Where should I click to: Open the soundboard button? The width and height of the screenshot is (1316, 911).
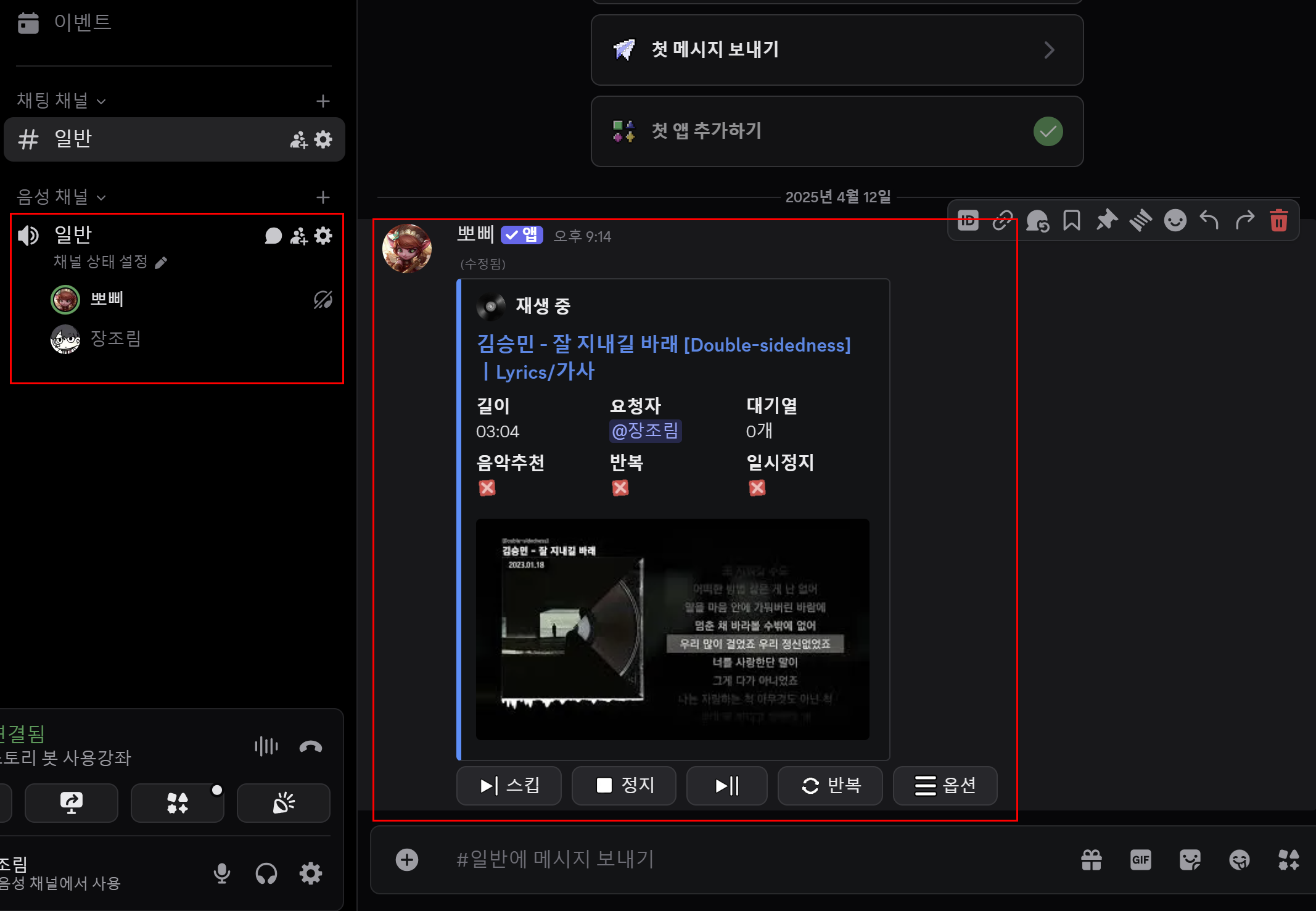(283, 802)
